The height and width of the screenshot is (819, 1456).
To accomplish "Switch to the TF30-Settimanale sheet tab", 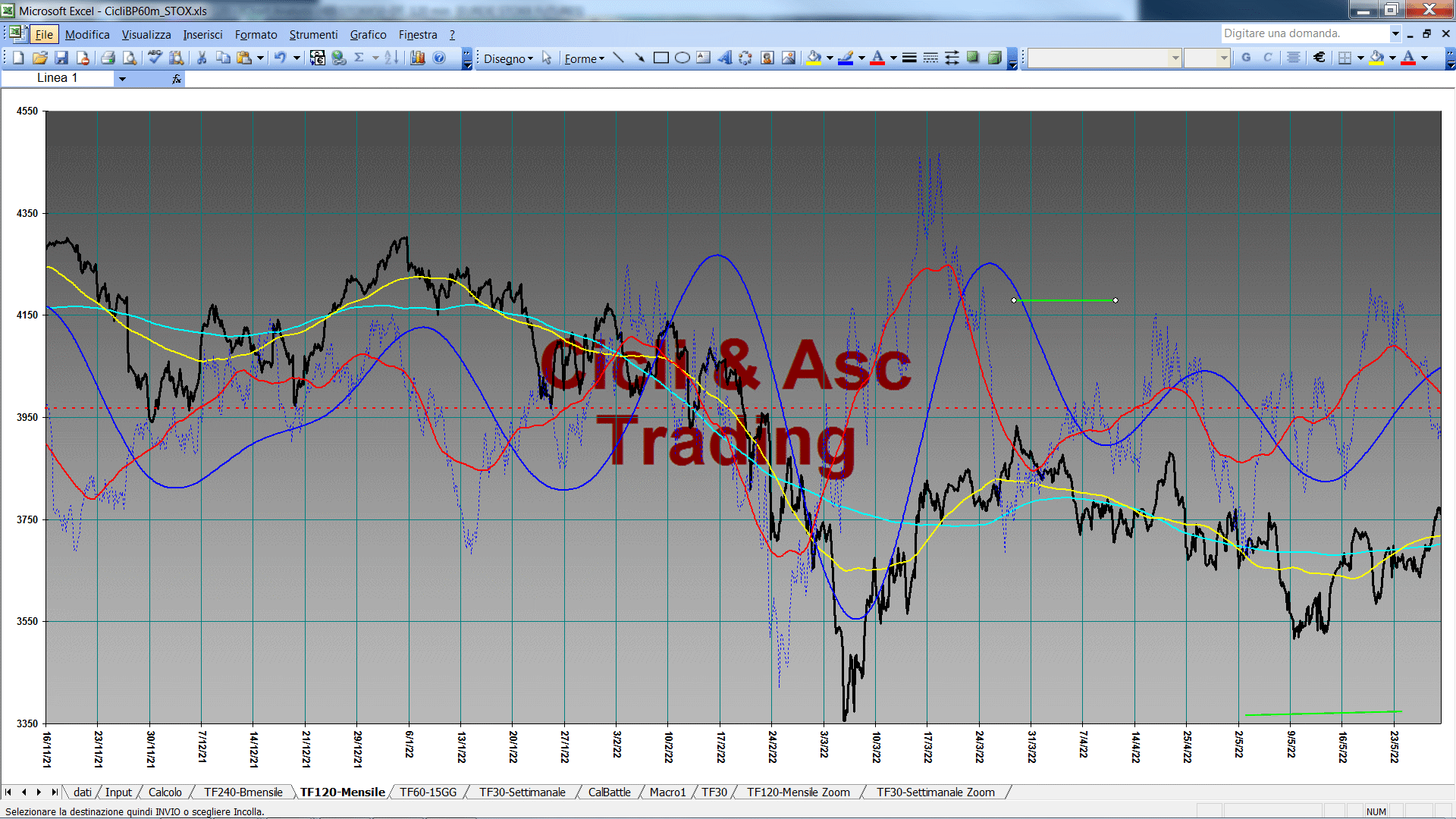I will 522,792.
